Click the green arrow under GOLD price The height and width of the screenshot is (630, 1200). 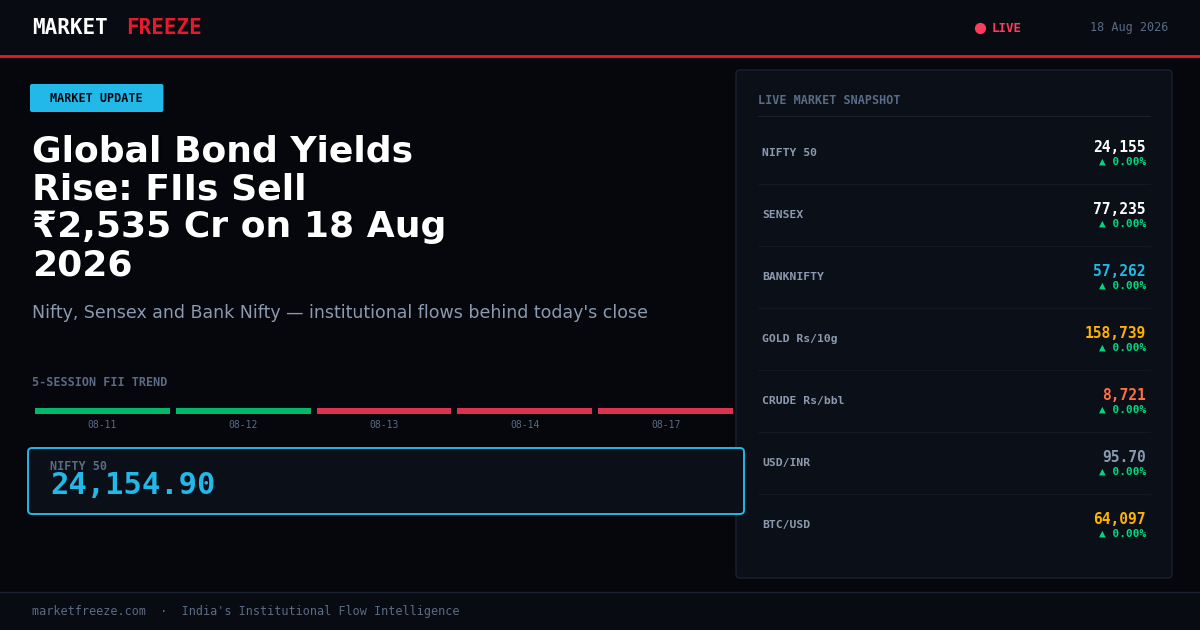[x=1103, y=348]
